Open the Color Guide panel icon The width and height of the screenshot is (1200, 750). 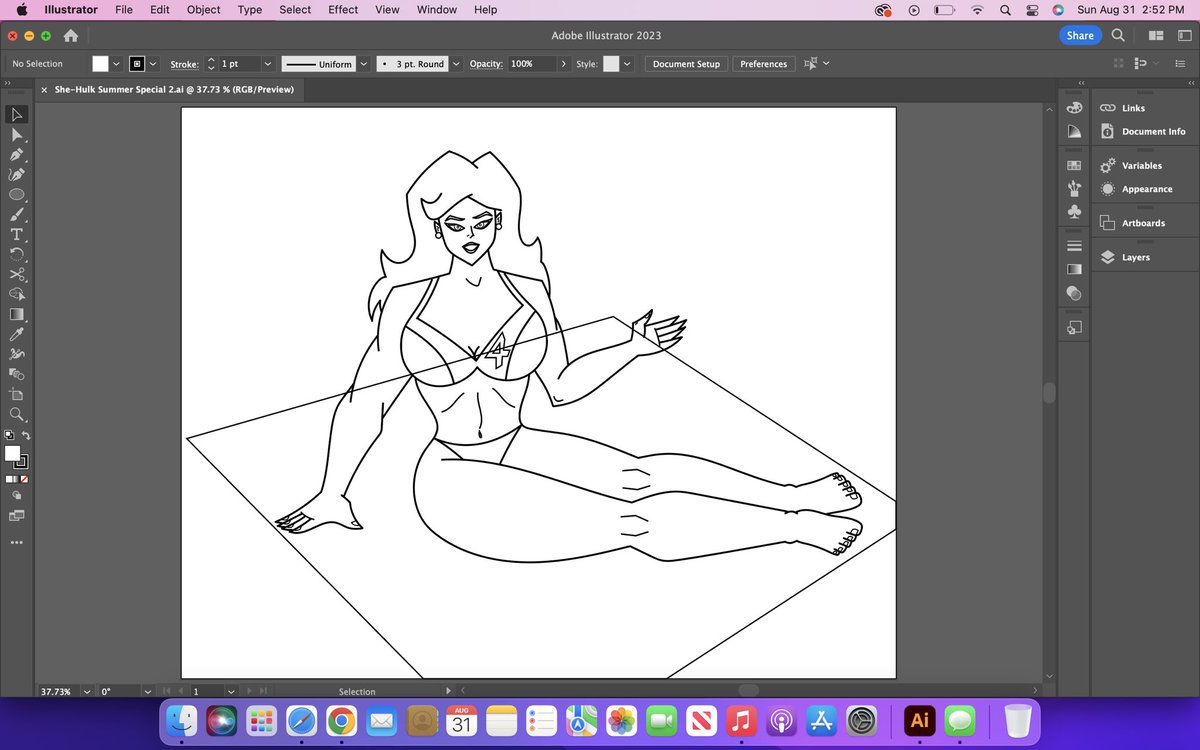[1074, 131]
